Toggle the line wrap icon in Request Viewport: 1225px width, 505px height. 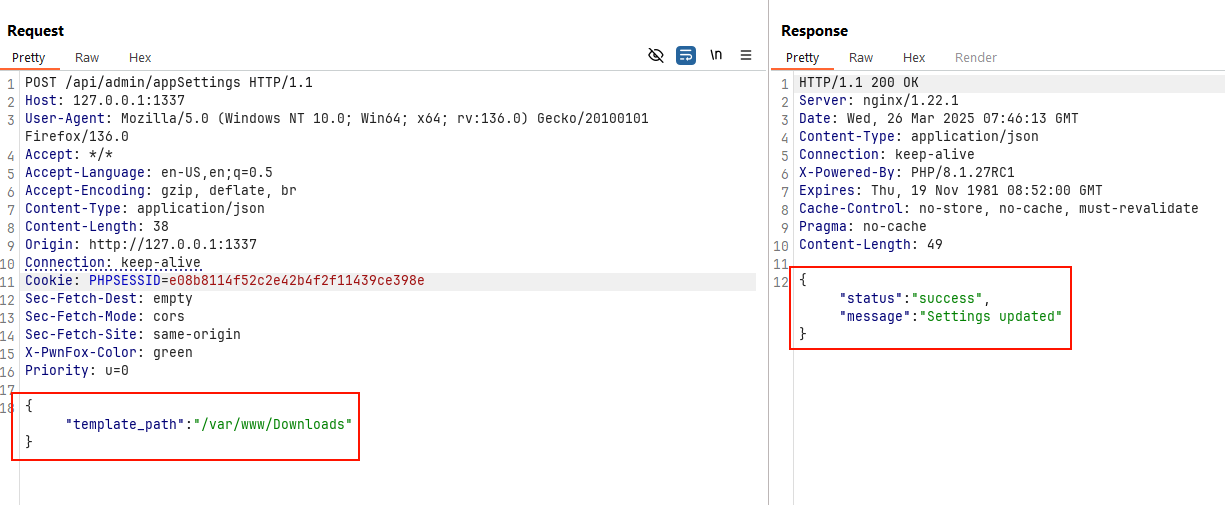click(x=686, y=55)
